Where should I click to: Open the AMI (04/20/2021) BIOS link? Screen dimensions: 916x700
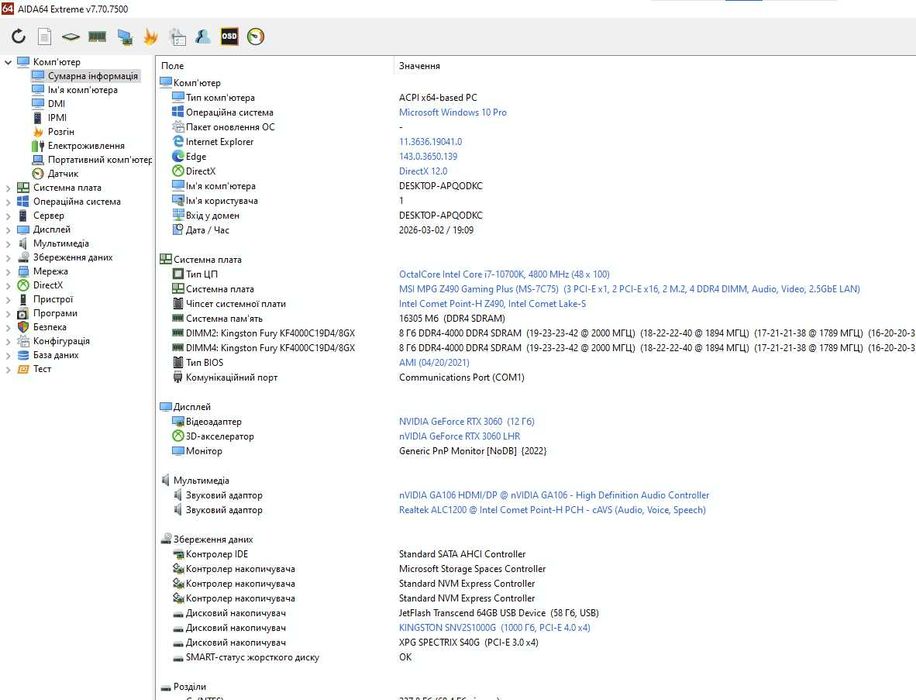click(x=434, y=362)
